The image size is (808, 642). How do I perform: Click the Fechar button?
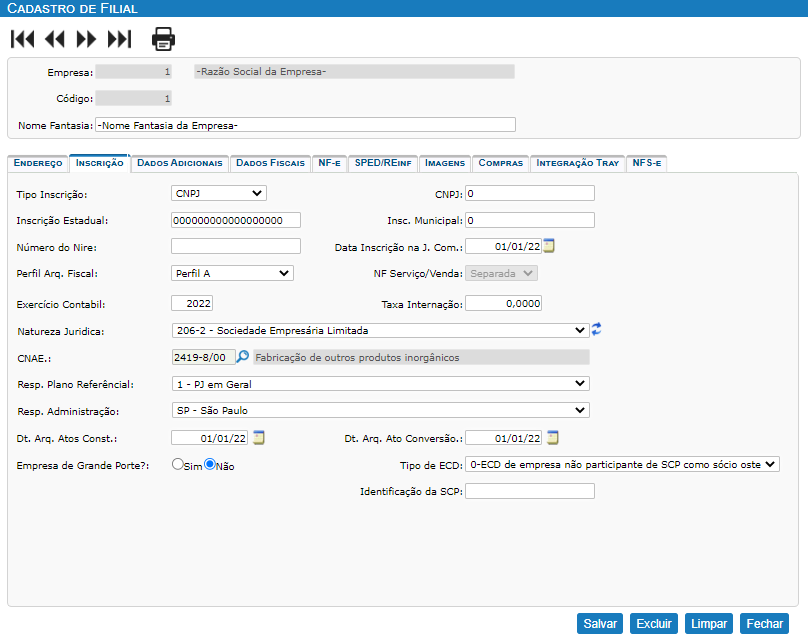765,623
